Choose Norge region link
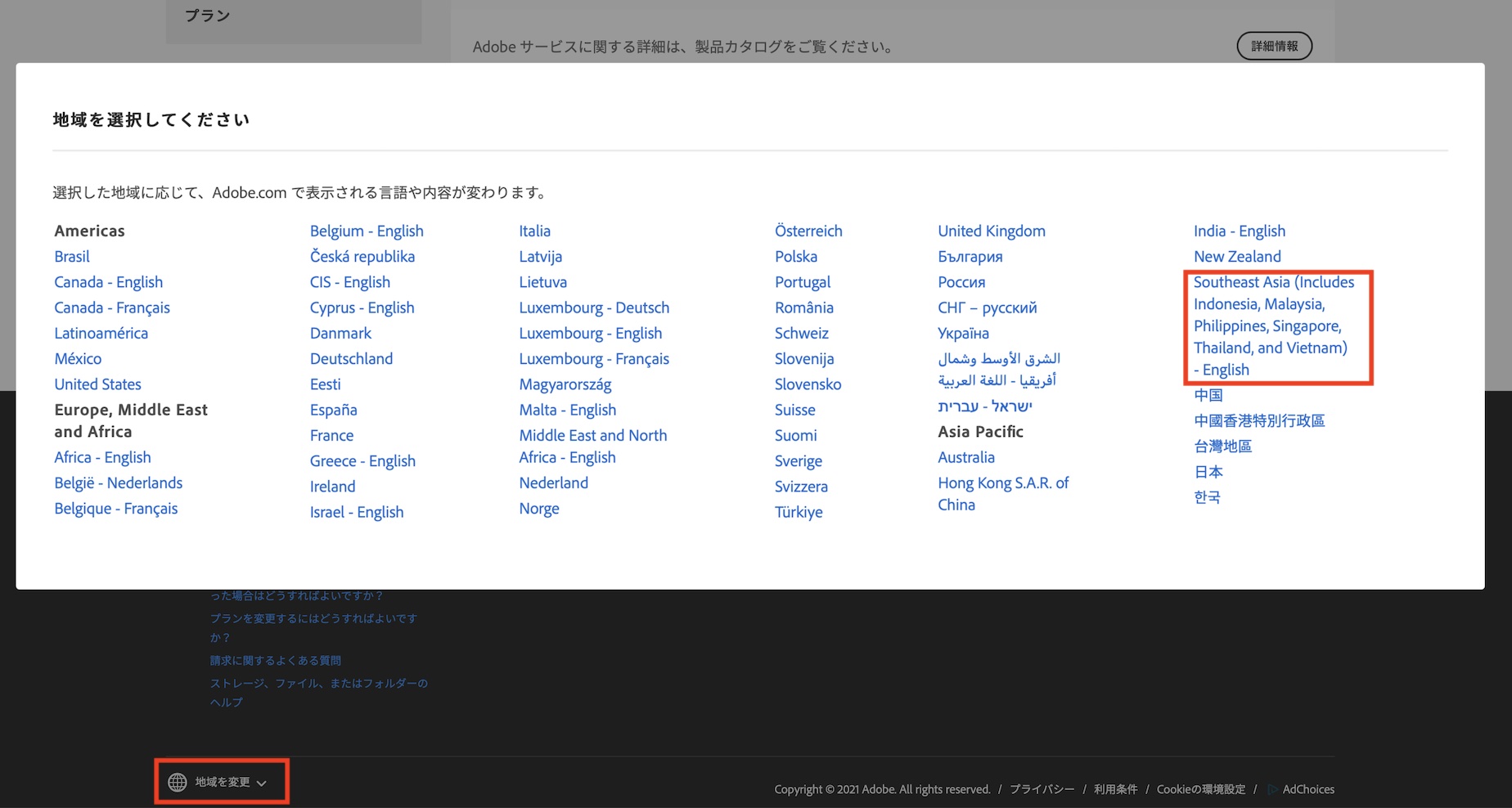Viewport: 1512px width, 808px height. coord(539,509)
